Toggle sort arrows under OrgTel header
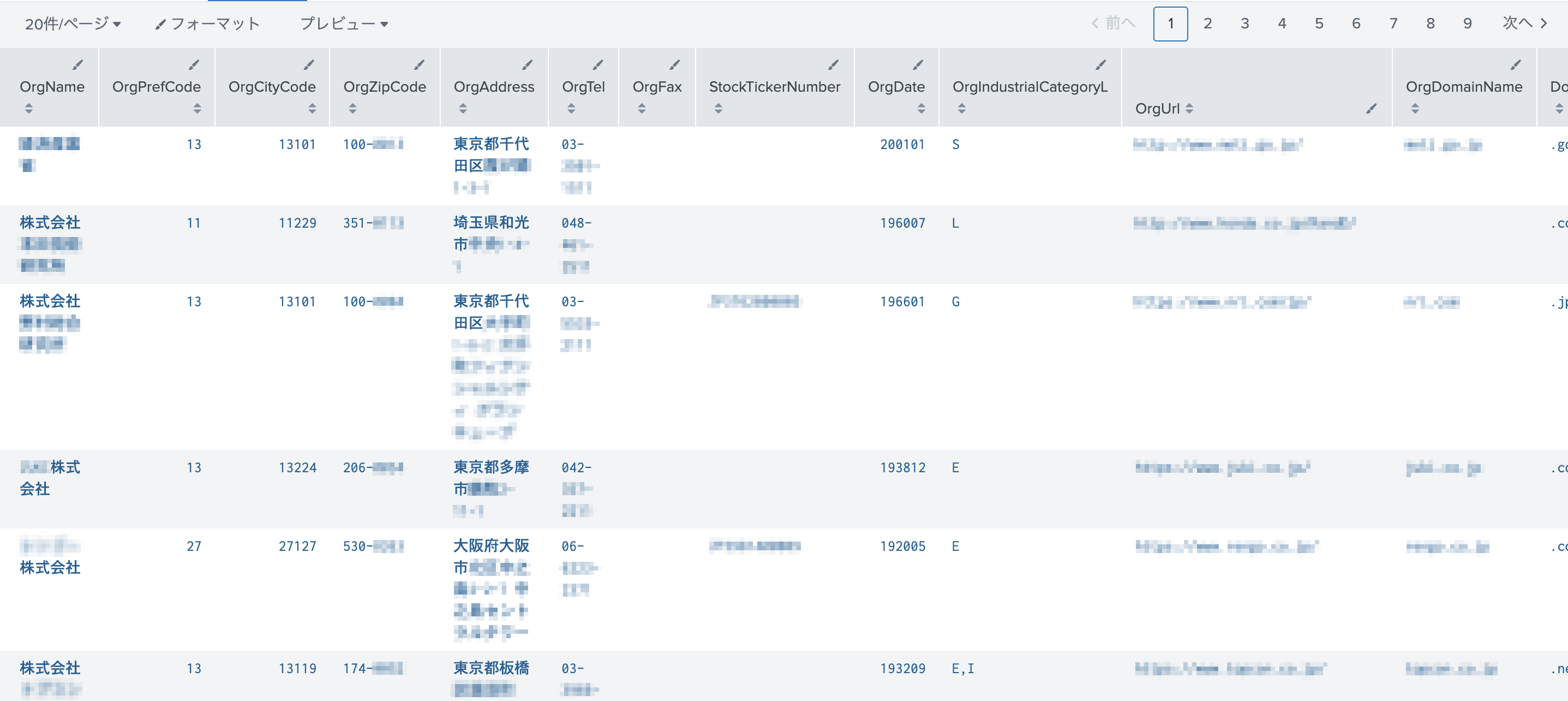The height and width of the screenshot is (701, 1568). [x=571, y=109]
